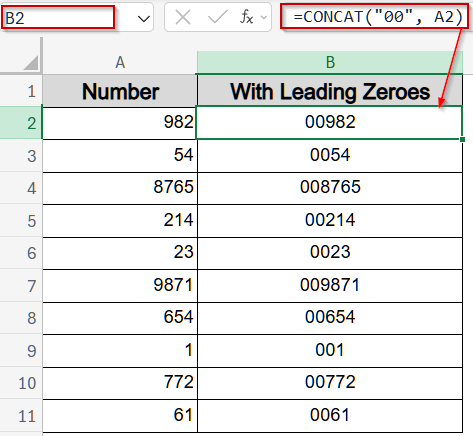
Task: Select column B header
Action: click(330, 62)
